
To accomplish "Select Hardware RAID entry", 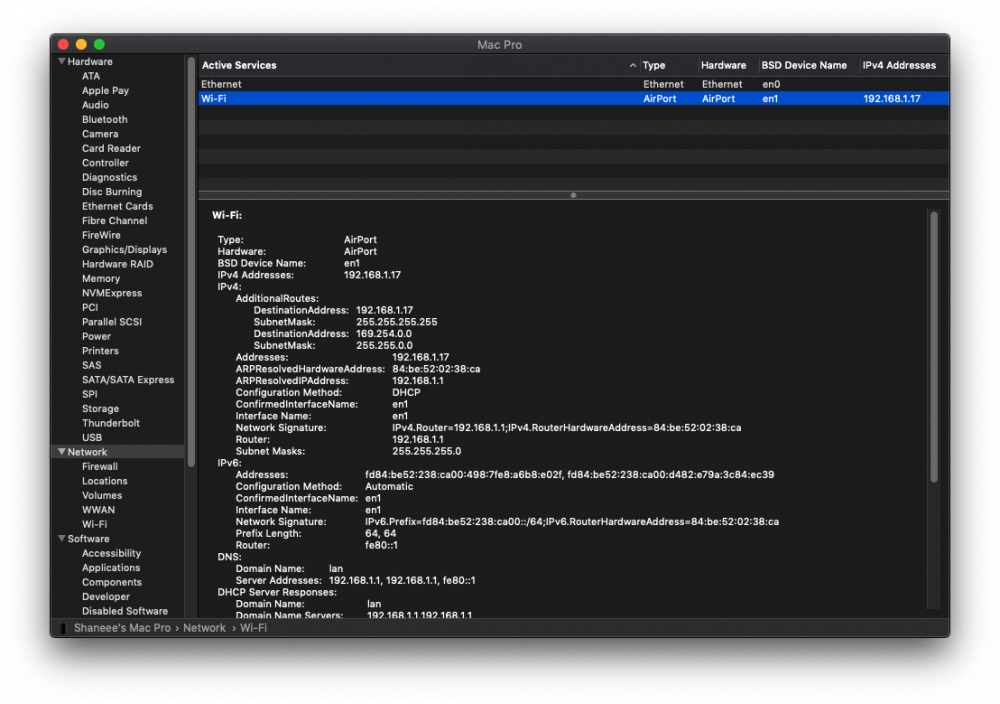I will pos(117,264).
